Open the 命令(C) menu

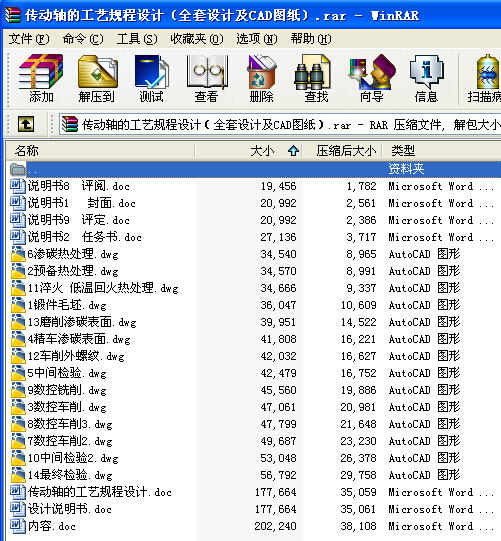(x=83, y=39)
